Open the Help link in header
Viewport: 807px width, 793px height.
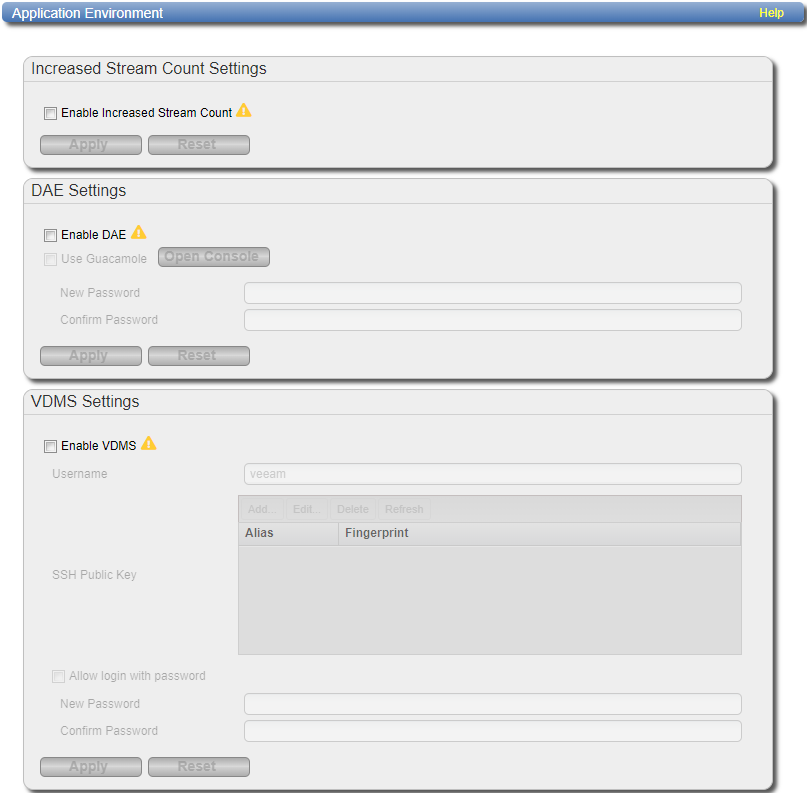[x=771, y=13]
